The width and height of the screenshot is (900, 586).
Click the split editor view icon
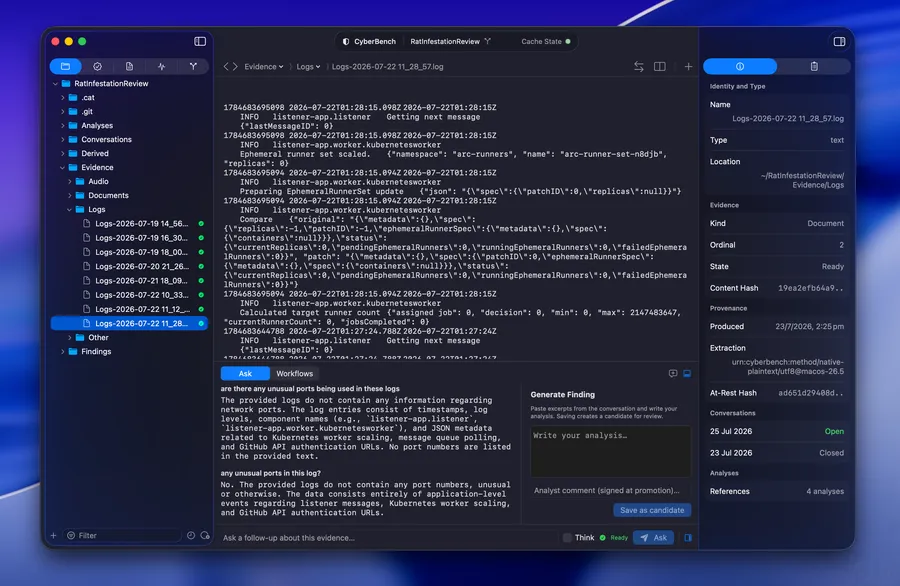[x=660, y=67]
